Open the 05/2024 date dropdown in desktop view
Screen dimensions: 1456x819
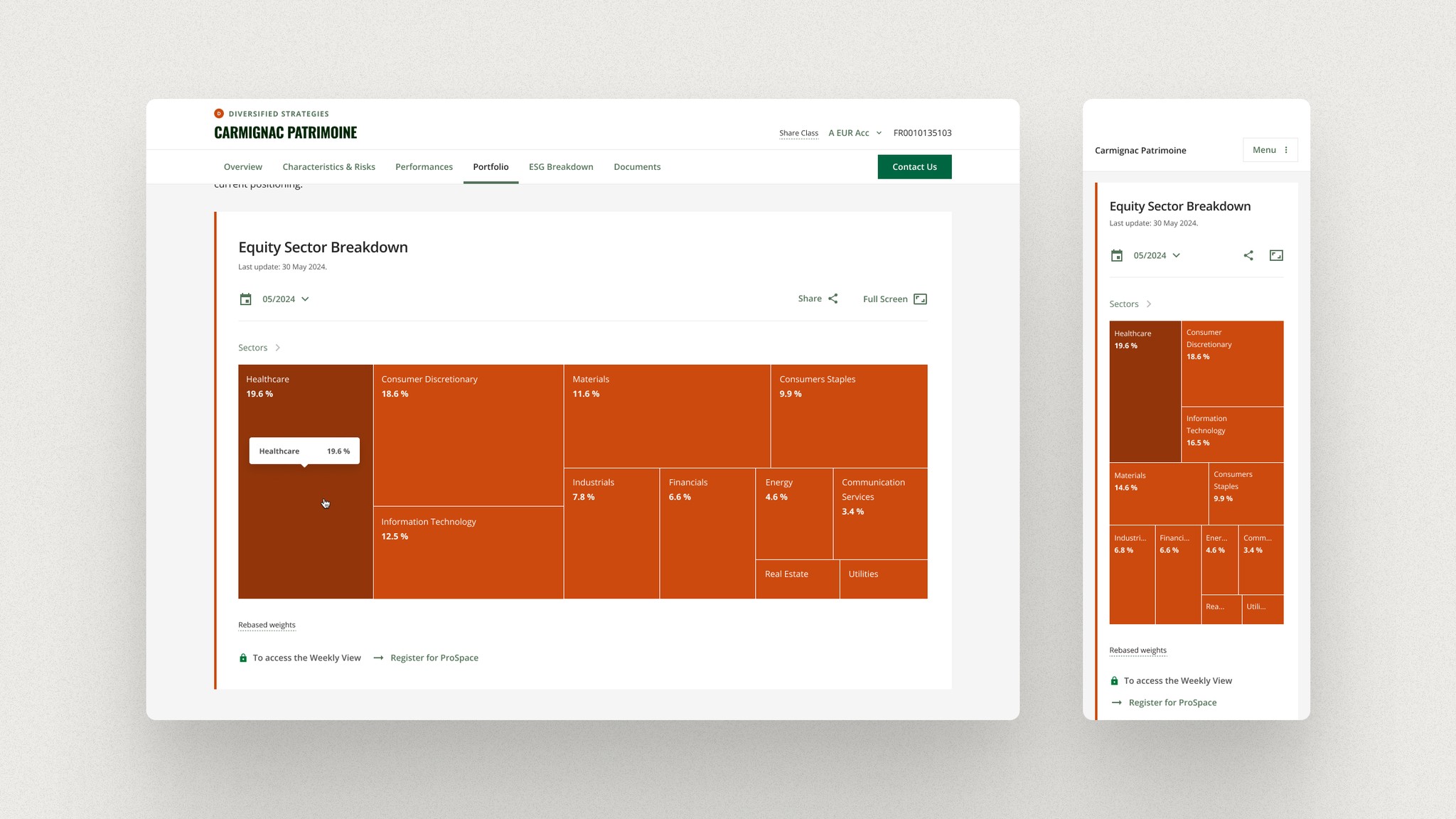[285, 299]
